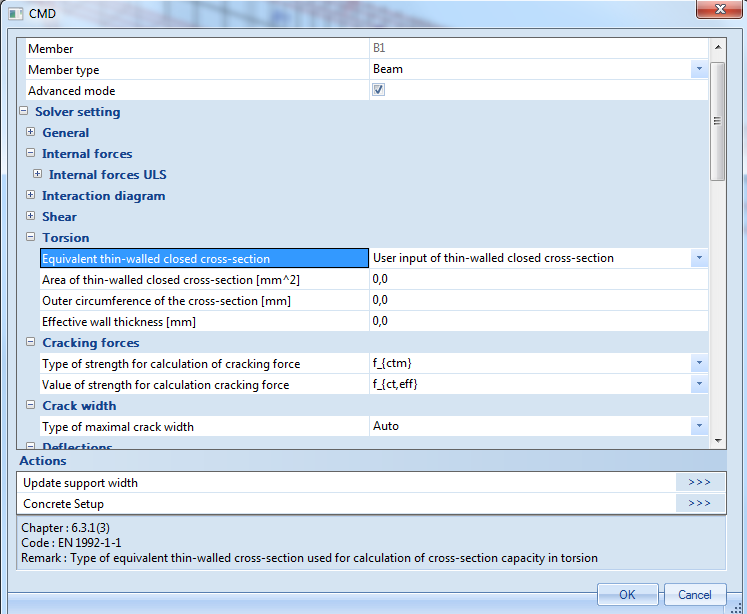
Task: Select the Member row label
Action: pyautogui.click(x=50, y=49)
